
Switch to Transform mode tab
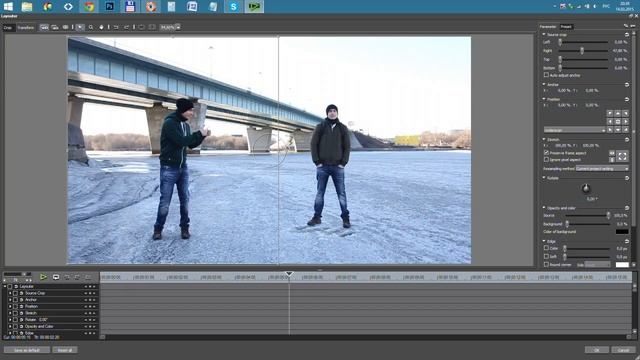click(26, 27)
